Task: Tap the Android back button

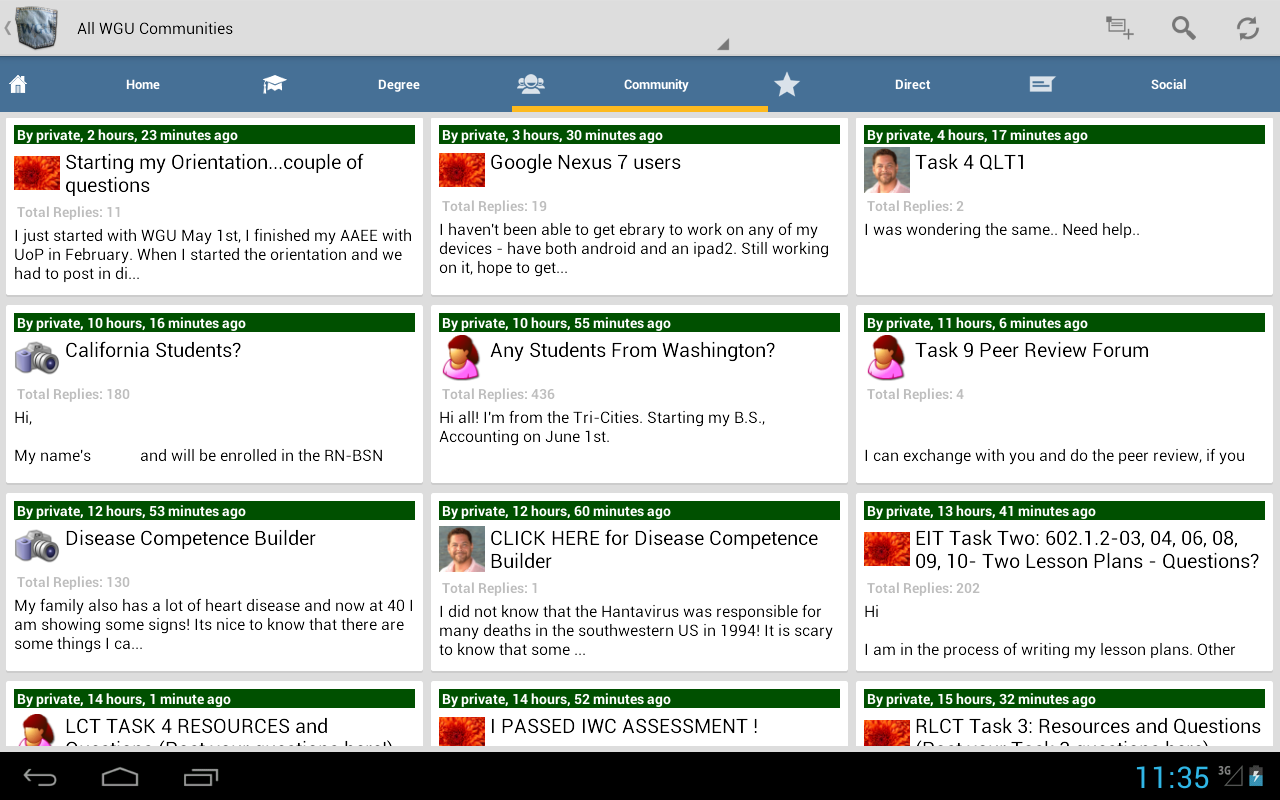Action: coord(40,777)
